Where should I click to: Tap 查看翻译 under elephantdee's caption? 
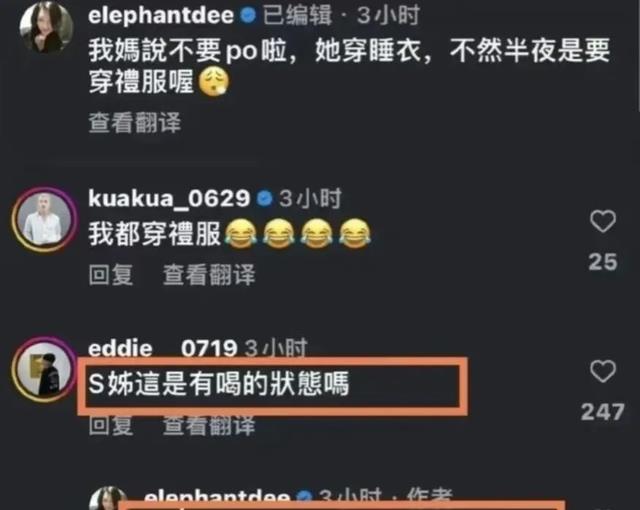135,122
